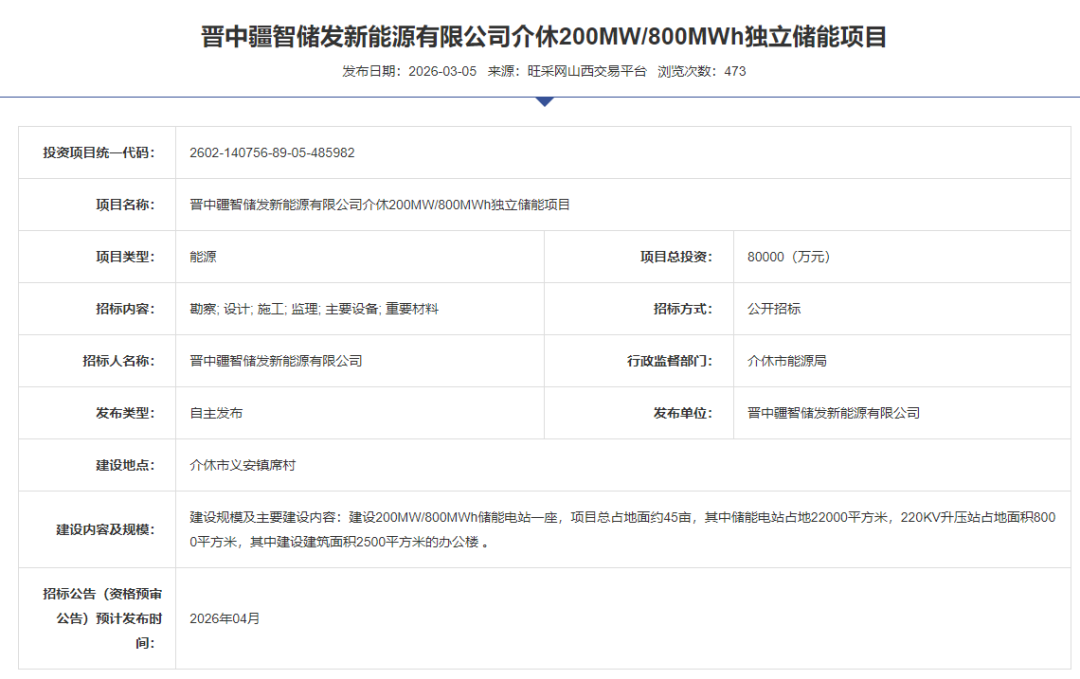Click the blue downward triangle marker under header
The height and width of the screenshot is (679, 1080).
pyautogui.click(x=544, y=101)
